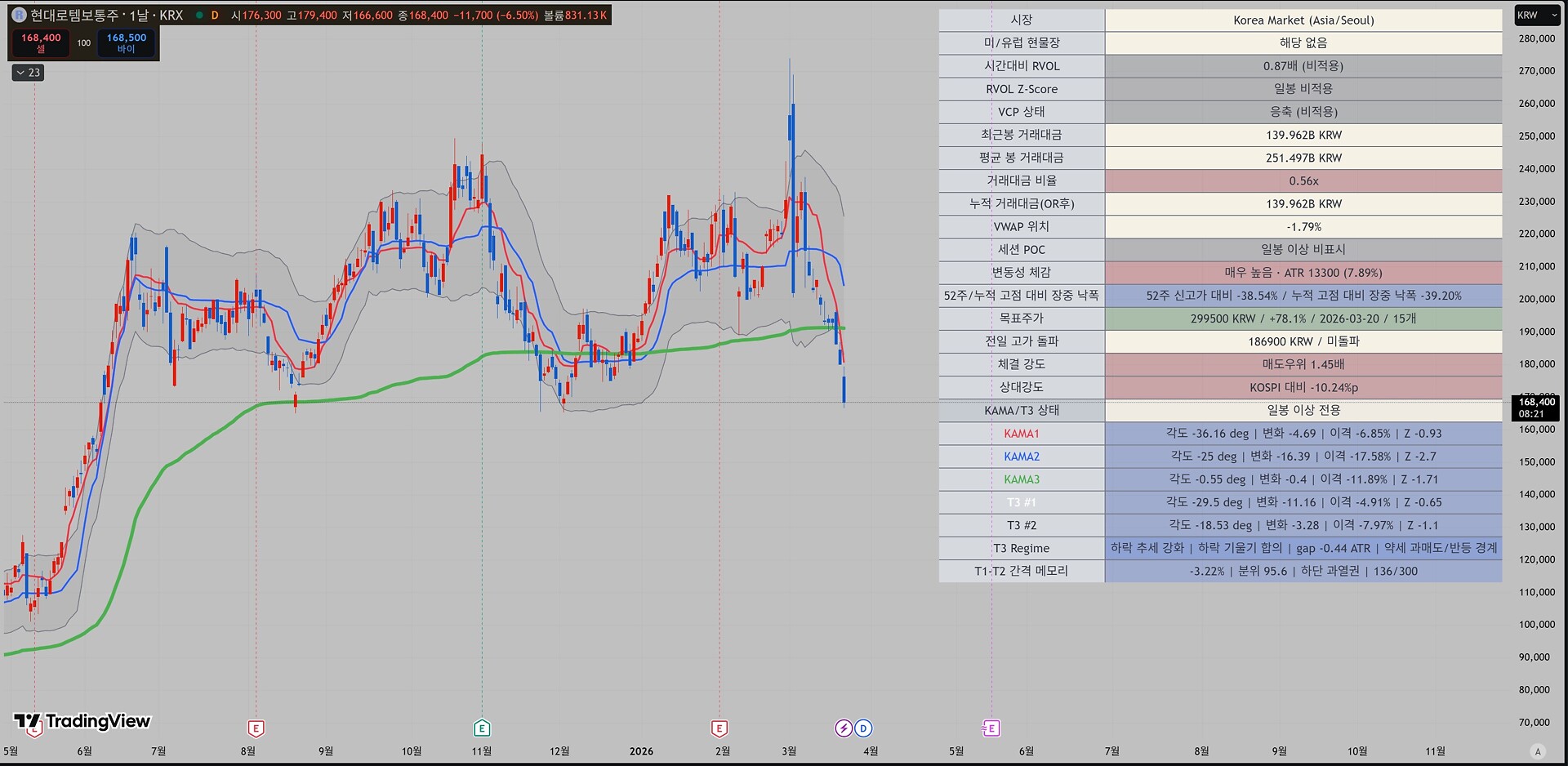The image size is (1568, 766).
Task: Click the order quantity field showing 100
Action: pos(84,42)
